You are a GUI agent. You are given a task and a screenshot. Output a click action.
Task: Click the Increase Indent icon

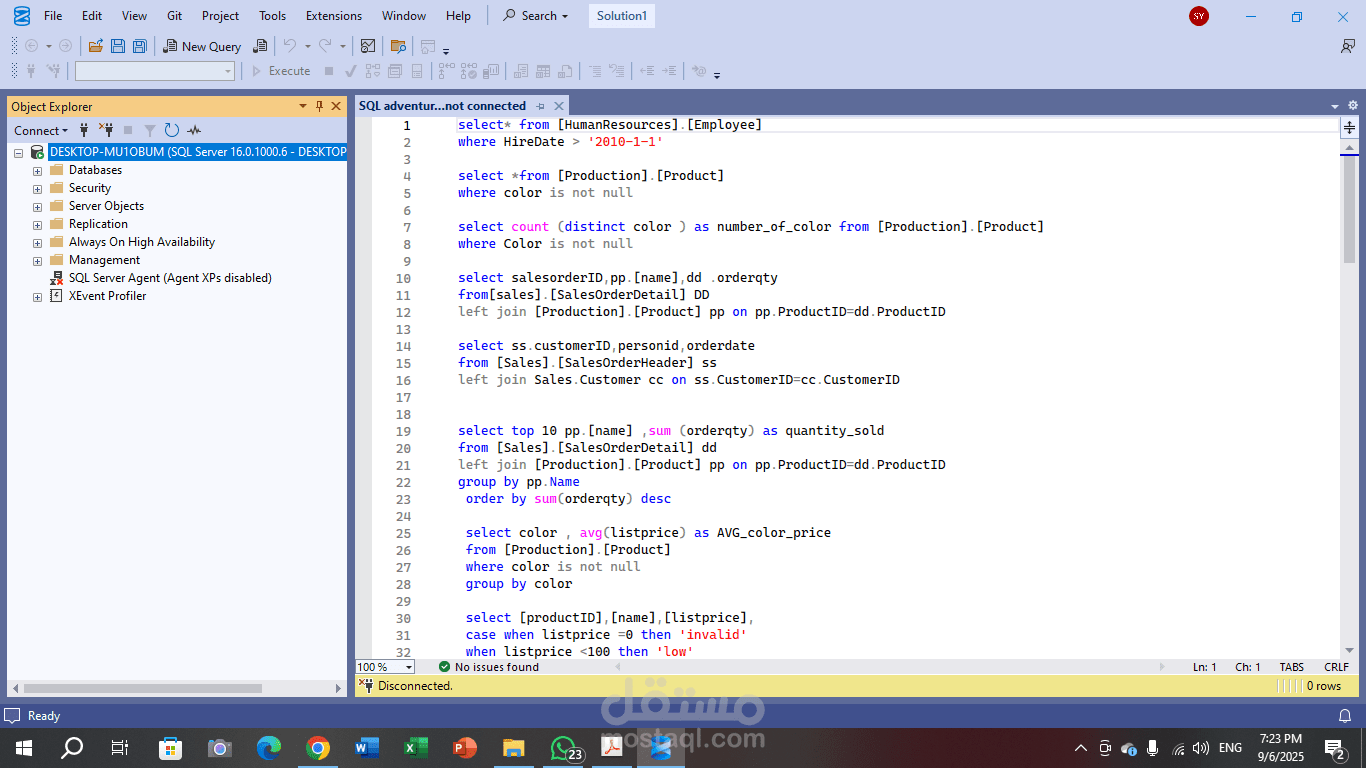pyautogui.click(x=669, y=71)
